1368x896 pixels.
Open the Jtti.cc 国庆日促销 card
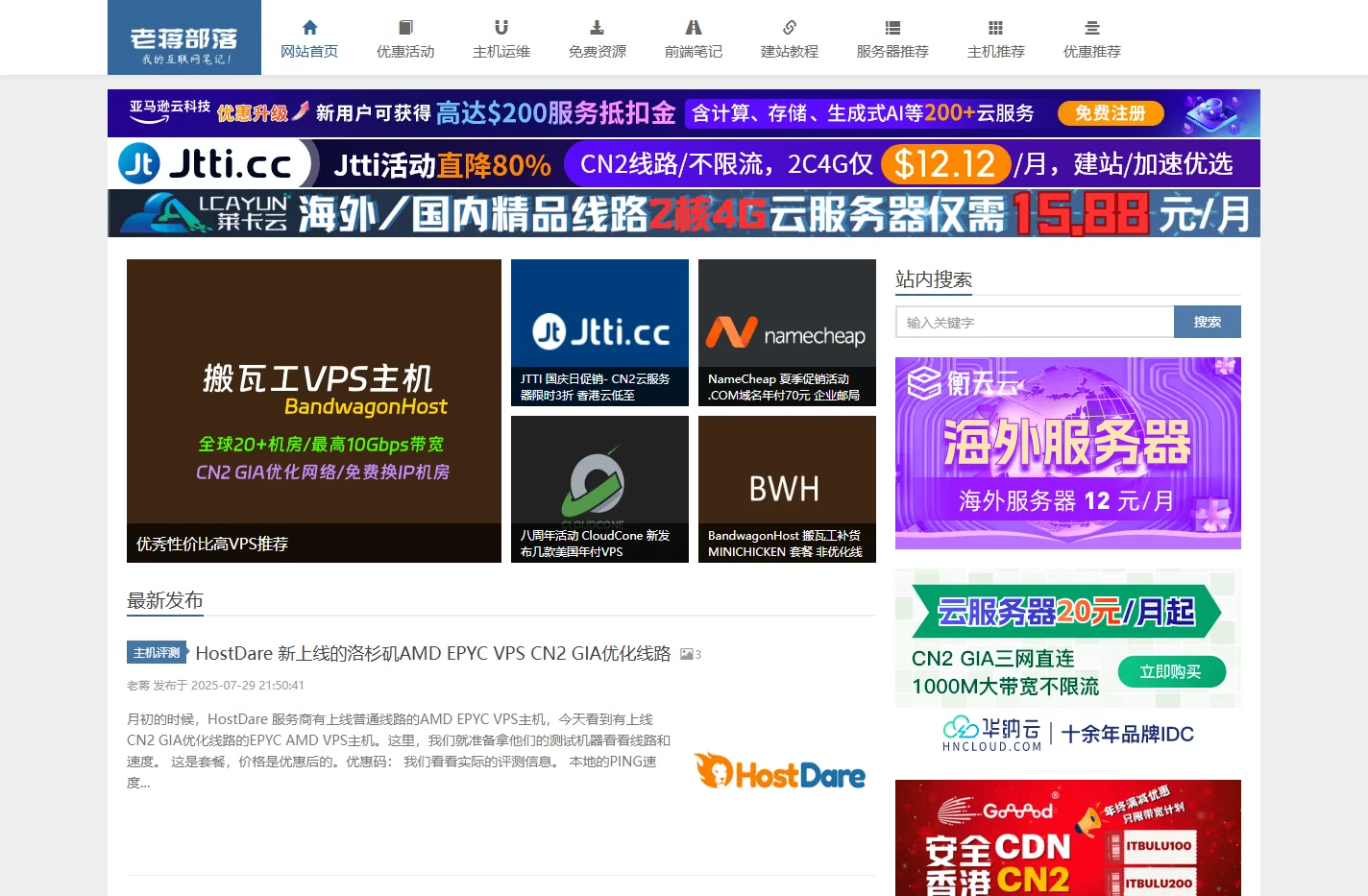[x=599, y=332]
